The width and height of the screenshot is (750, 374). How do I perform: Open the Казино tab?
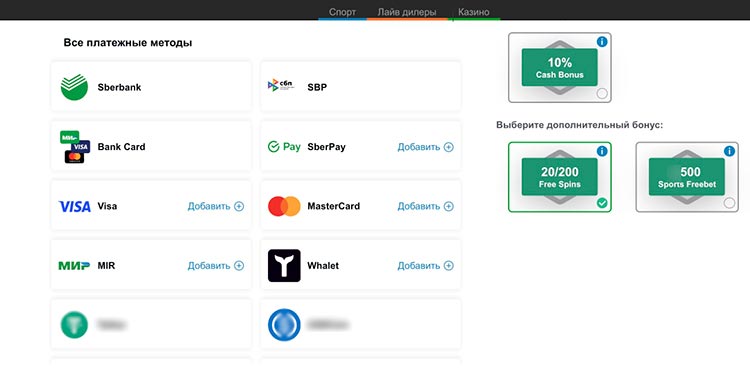[x=474, y=12]
